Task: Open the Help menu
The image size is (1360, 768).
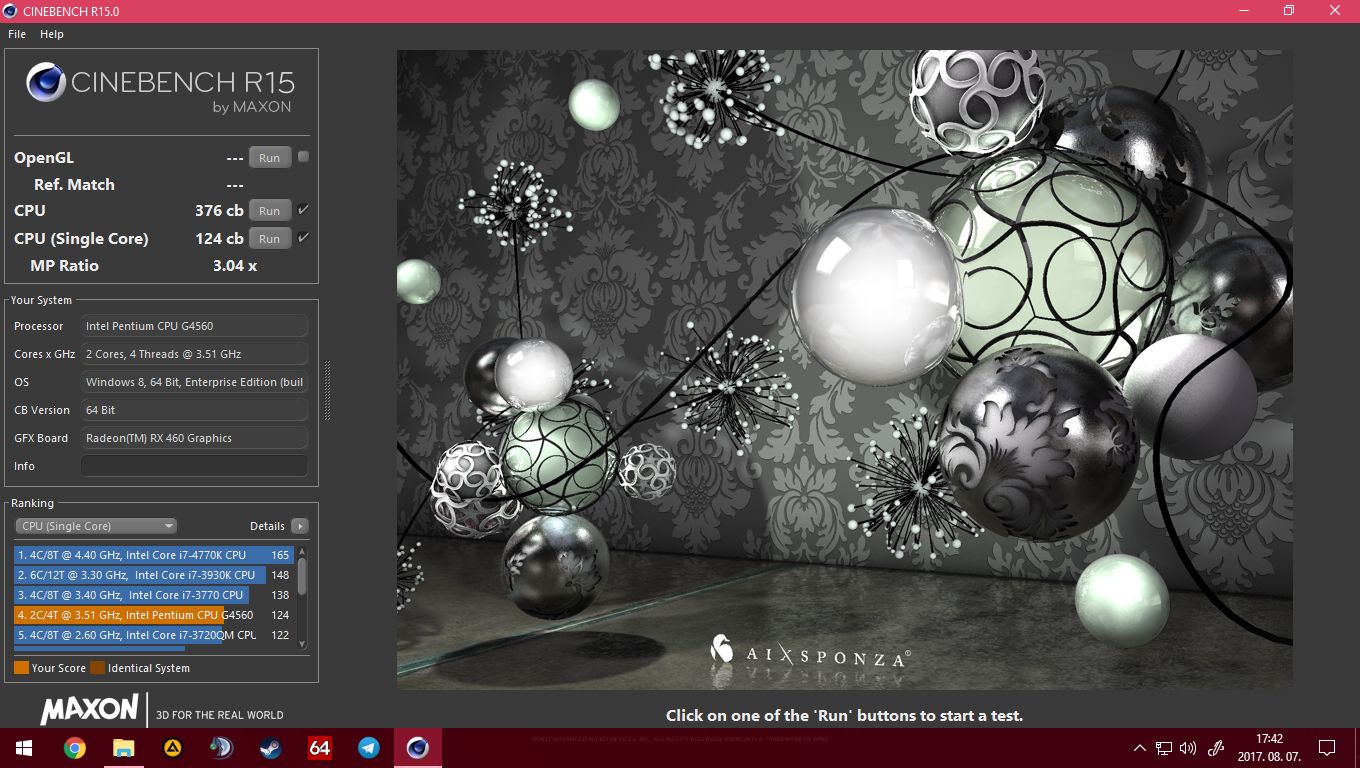Action: pos(52,34)
